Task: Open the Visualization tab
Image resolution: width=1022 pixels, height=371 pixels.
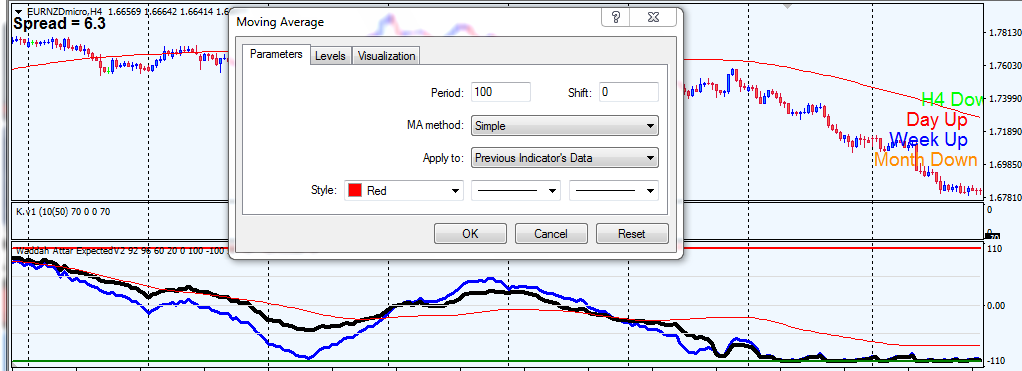Action: [x=387, y=56]
